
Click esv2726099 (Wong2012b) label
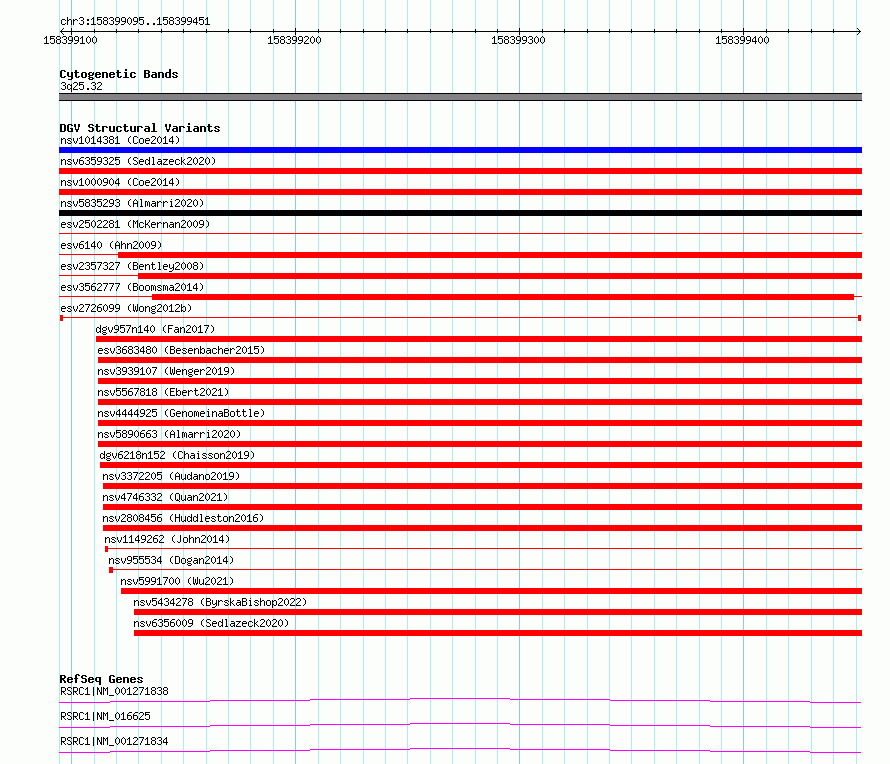pyautogui.click(x=126, y=308)
